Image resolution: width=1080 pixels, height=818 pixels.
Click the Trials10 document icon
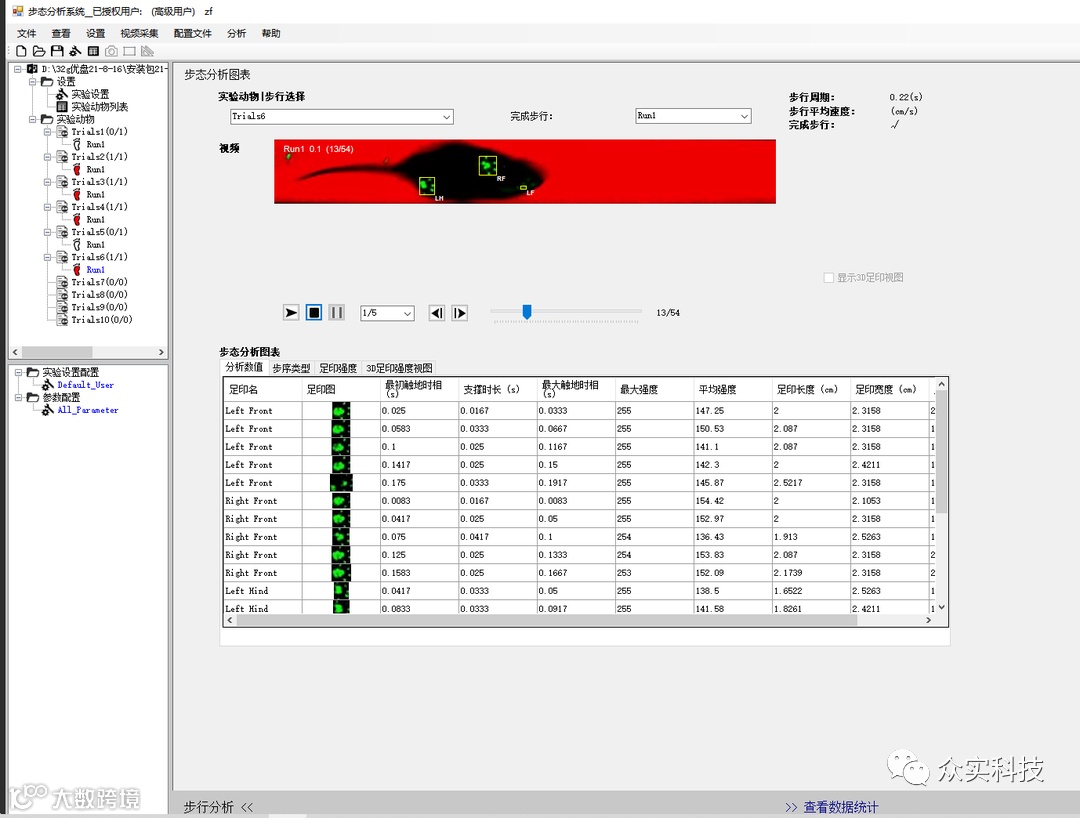pyautogui.click(x=62, y=319)
